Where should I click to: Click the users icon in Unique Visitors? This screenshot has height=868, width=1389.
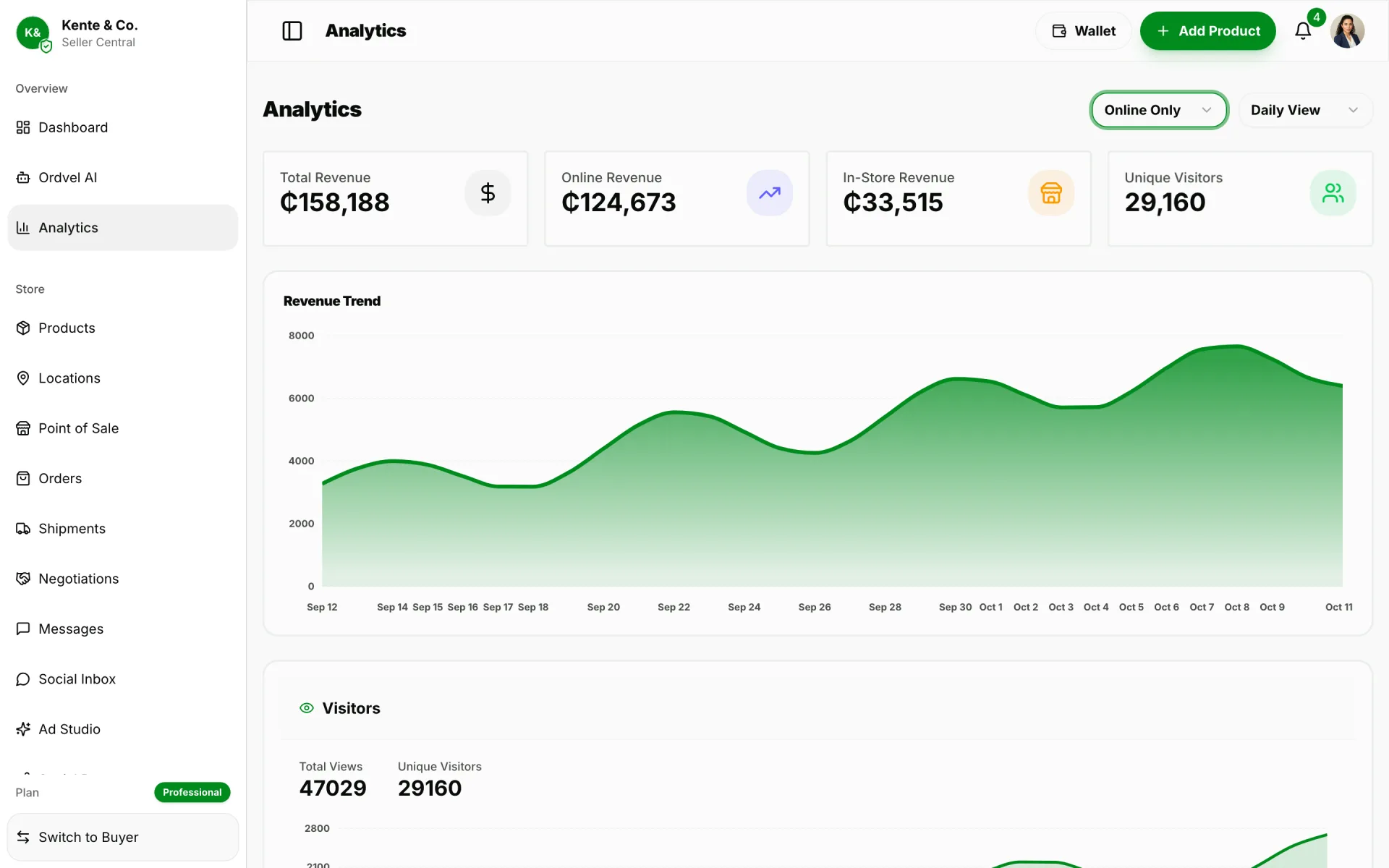point(1333,193)
